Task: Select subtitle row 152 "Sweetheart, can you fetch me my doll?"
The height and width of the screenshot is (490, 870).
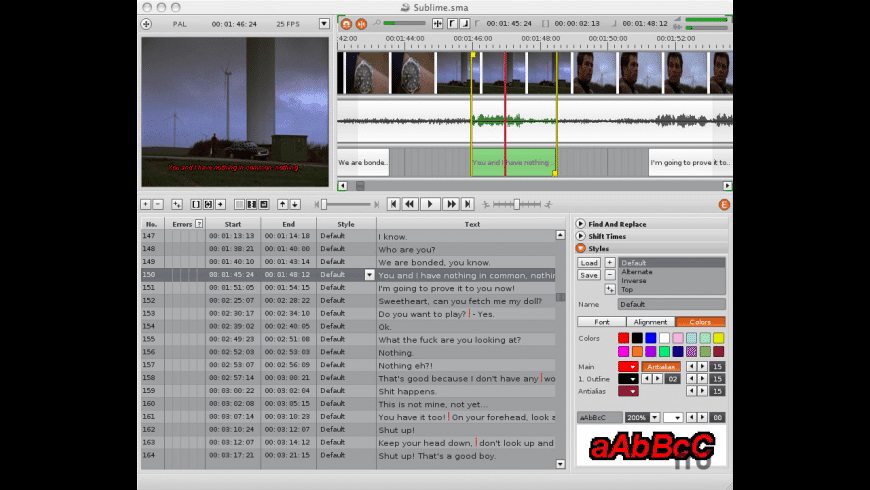Action: 348,301
